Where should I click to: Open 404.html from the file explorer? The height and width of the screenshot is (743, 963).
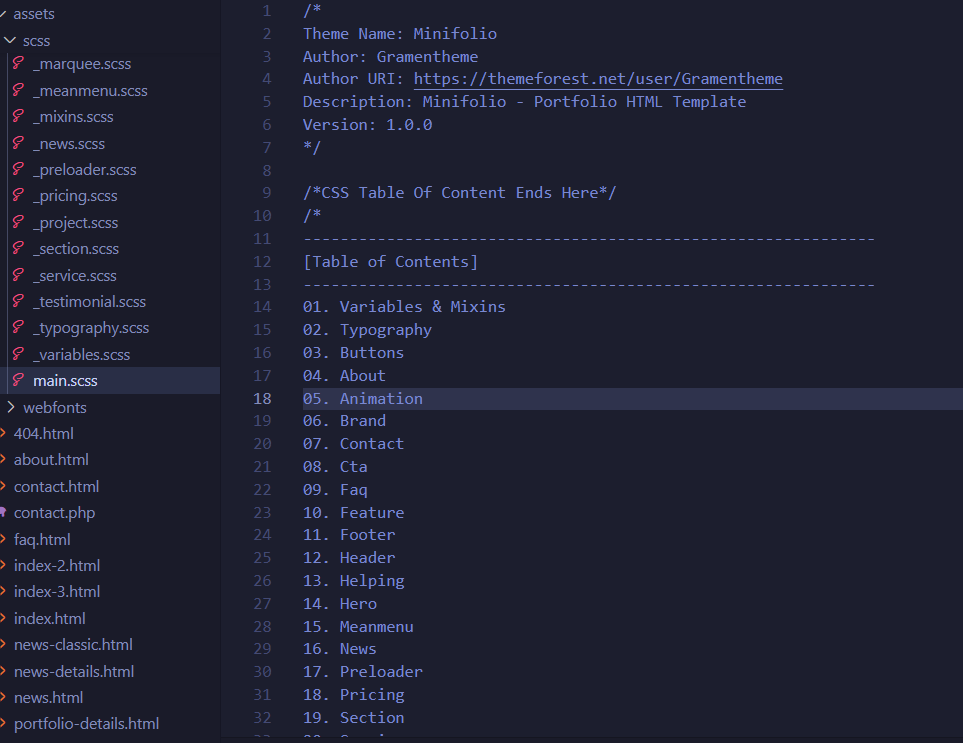pos(44,434)
